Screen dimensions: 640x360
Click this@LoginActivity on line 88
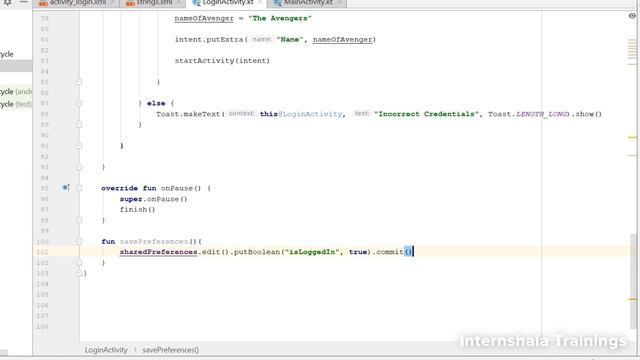click(x=301, y=114)
